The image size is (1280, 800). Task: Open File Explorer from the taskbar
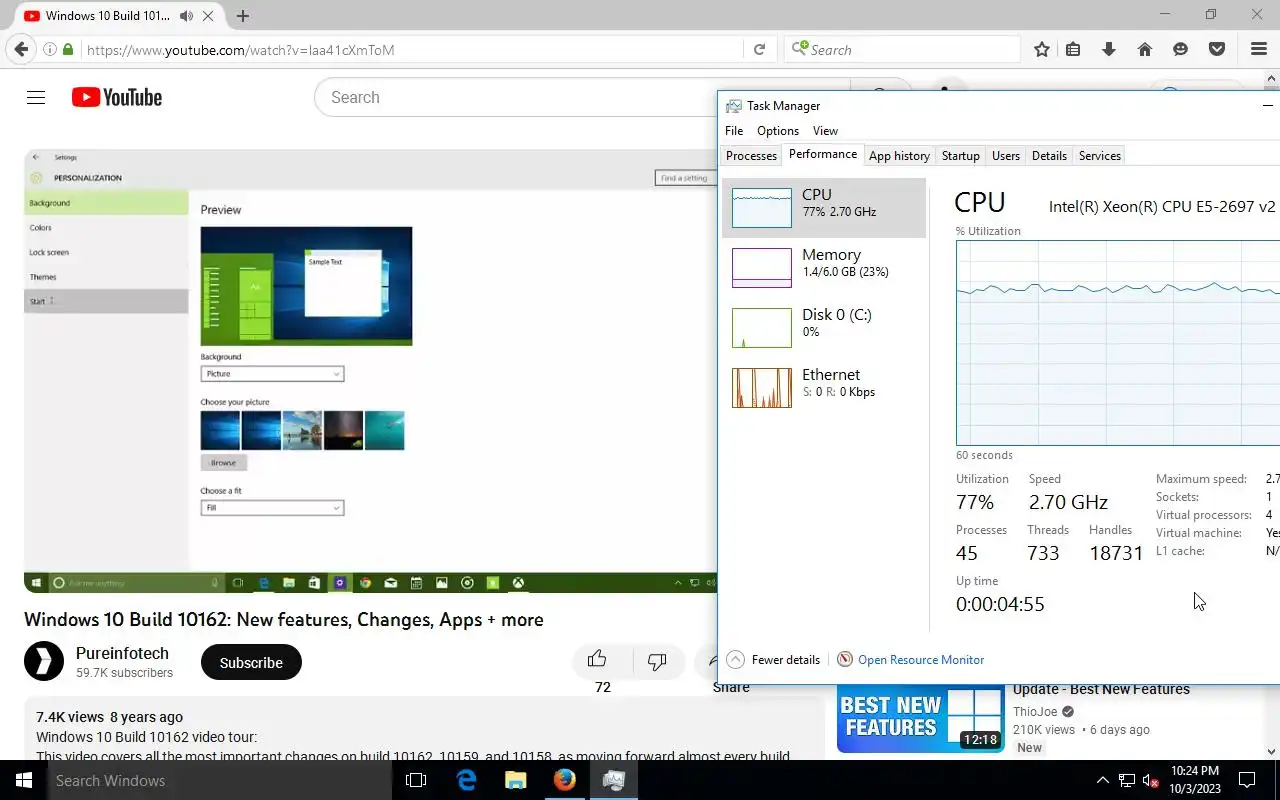click(516, 780)
